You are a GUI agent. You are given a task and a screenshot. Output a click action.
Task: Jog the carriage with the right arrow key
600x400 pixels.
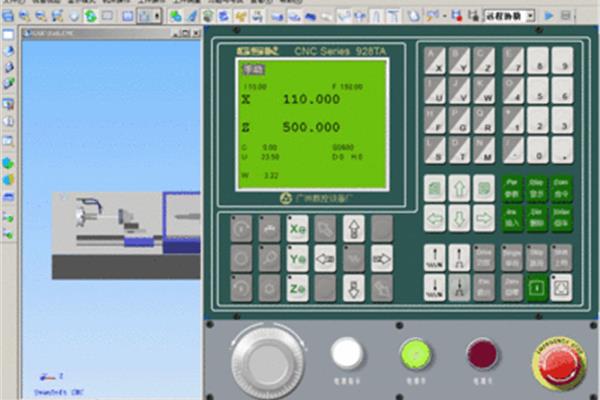(x=382, y=258)
